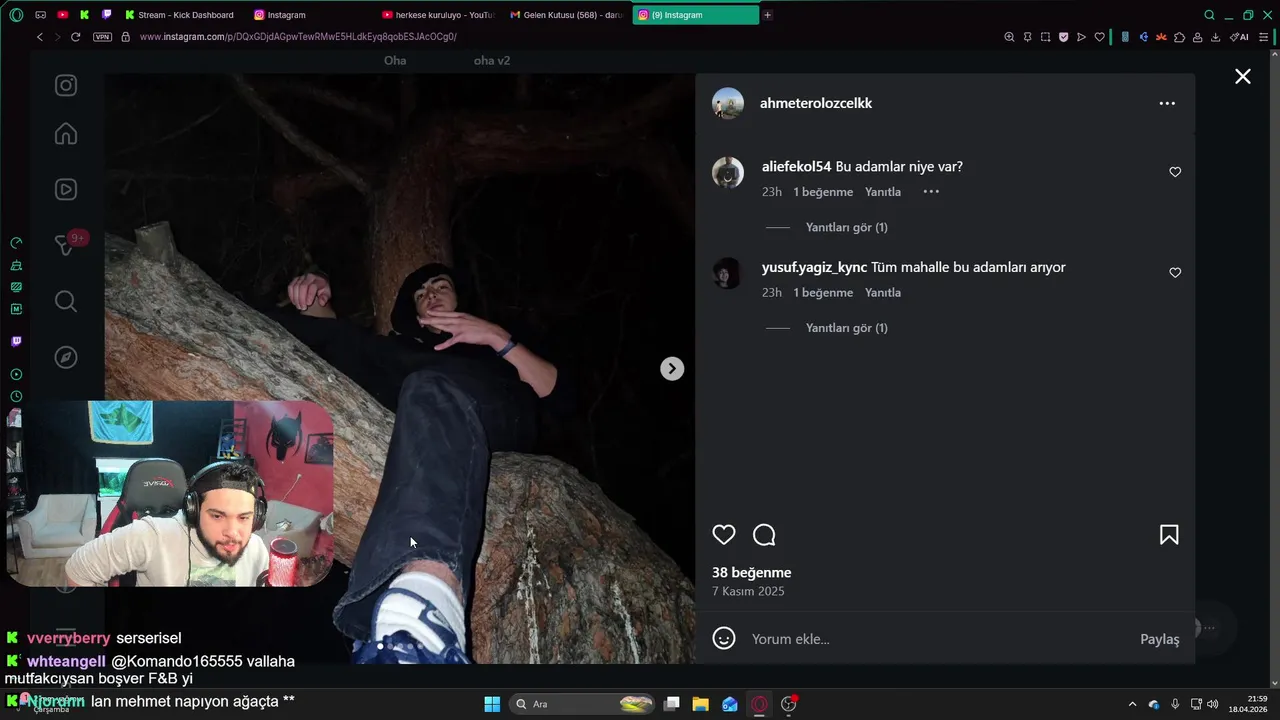Open Reels from the Instagram sidebar
Image resolution: width=1280 pixels, height=720 pixels.
point(66,189)
